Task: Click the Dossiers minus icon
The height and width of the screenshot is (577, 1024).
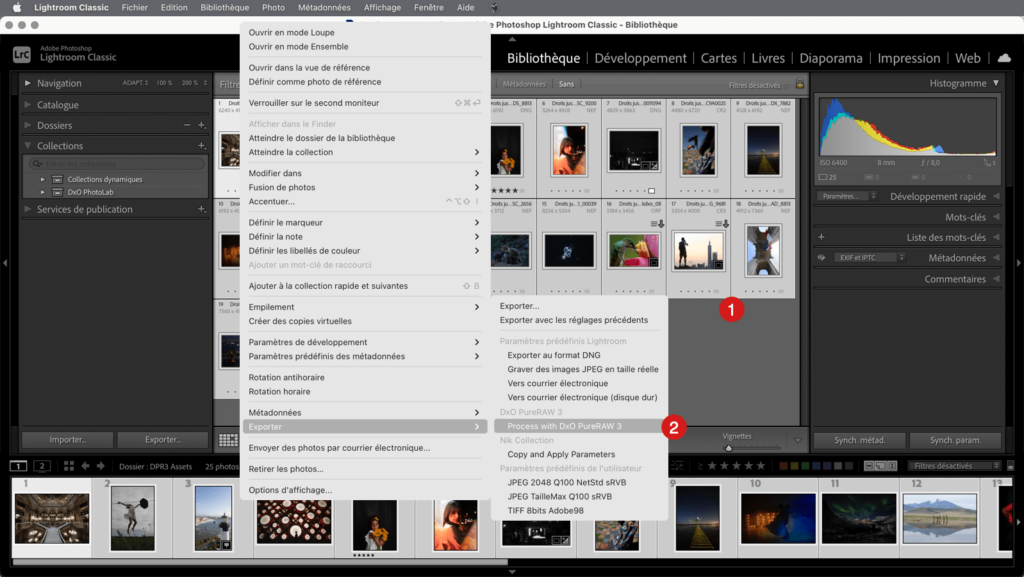Action: [x=187, y=125]
